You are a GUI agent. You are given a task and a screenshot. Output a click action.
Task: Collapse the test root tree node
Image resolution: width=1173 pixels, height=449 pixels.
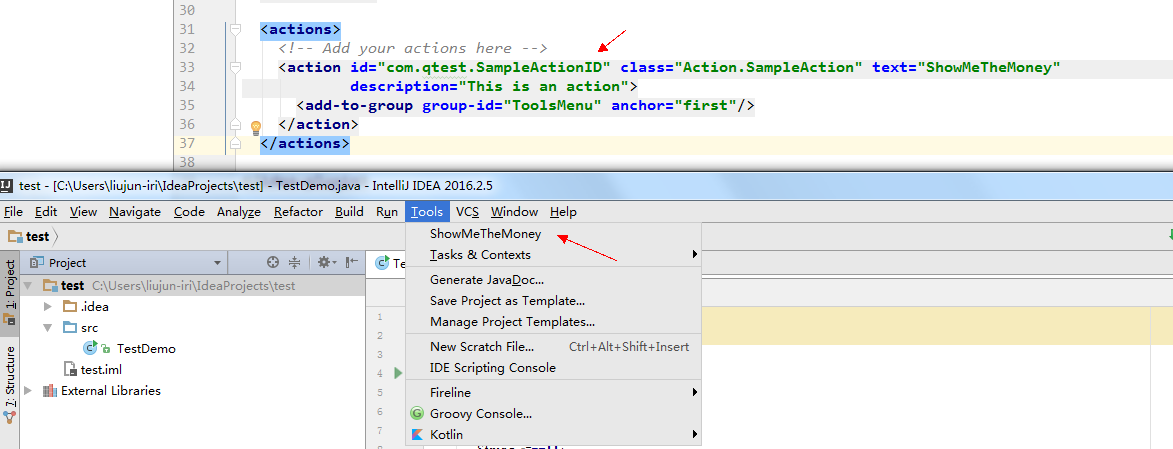pyautogui.click(x=28, y=286)
